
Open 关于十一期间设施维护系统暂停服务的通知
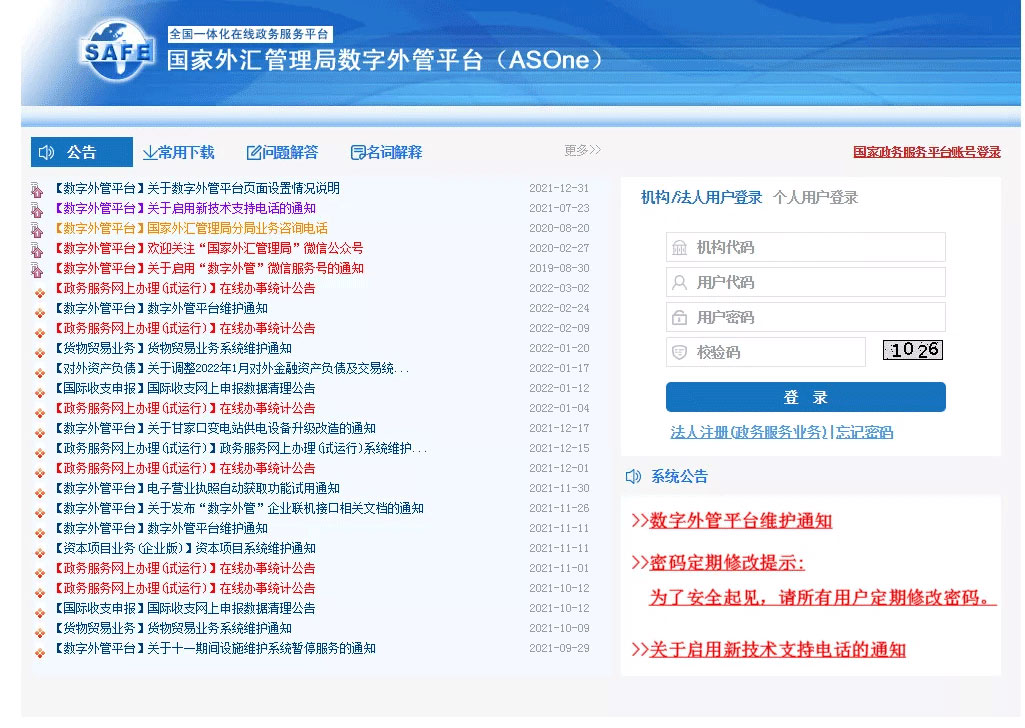tap(214, 648)
